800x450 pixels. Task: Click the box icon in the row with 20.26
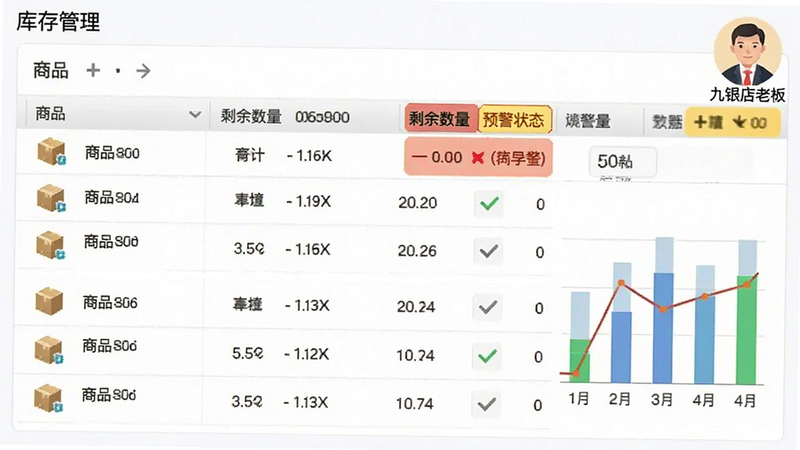[x=51, y=245]
